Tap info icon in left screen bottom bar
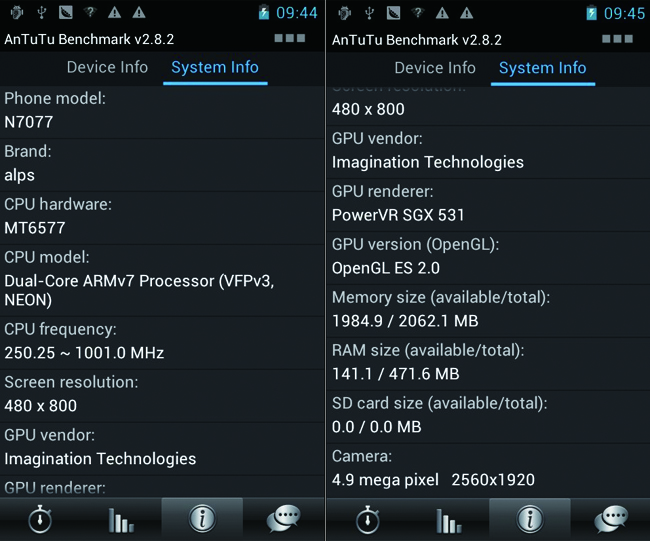The height and width of the screenshot is (541, 650). point(202,519)
